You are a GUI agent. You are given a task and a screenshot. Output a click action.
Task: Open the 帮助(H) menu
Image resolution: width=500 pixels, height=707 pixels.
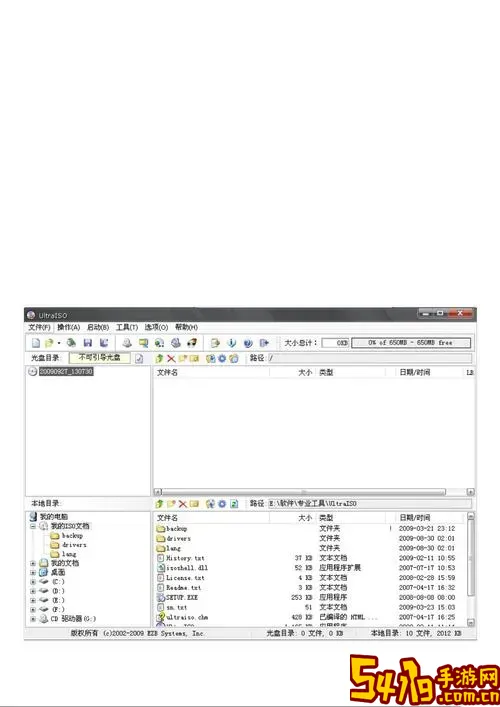pyautogui.click(x=186, y=327)
